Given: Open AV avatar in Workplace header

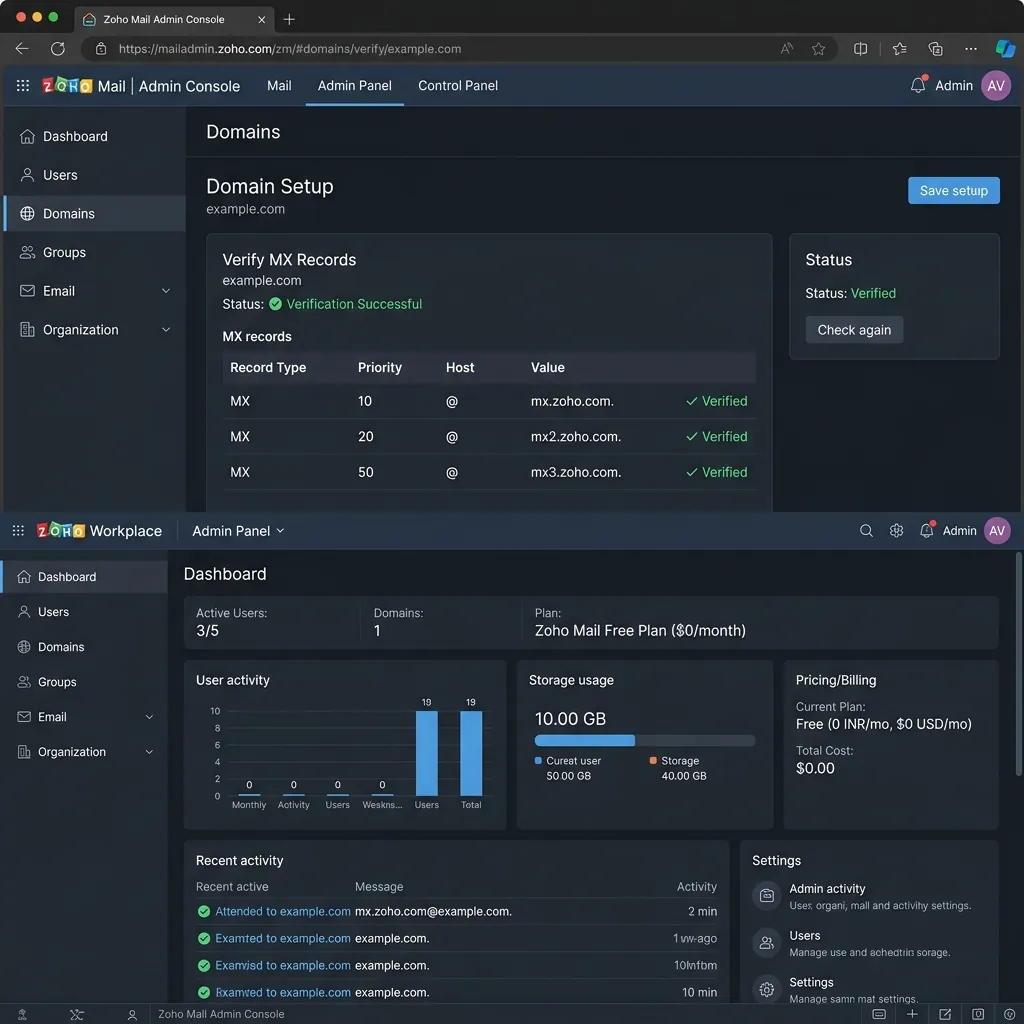Looking at the screenshot, I should 997,531.
